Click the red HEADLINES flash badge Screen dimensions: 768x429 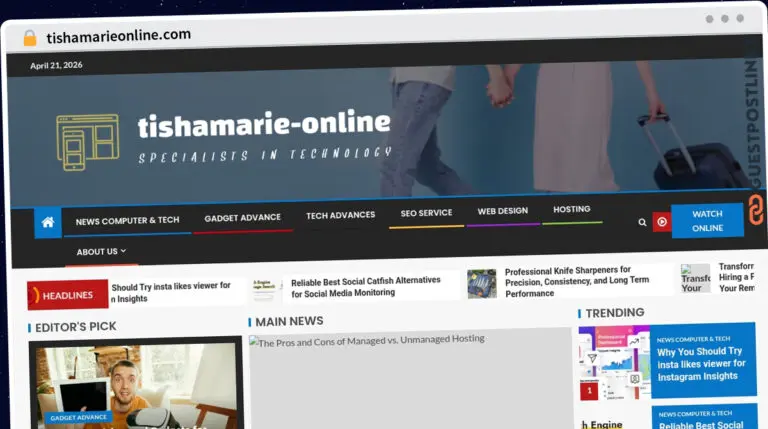point(68,295)
